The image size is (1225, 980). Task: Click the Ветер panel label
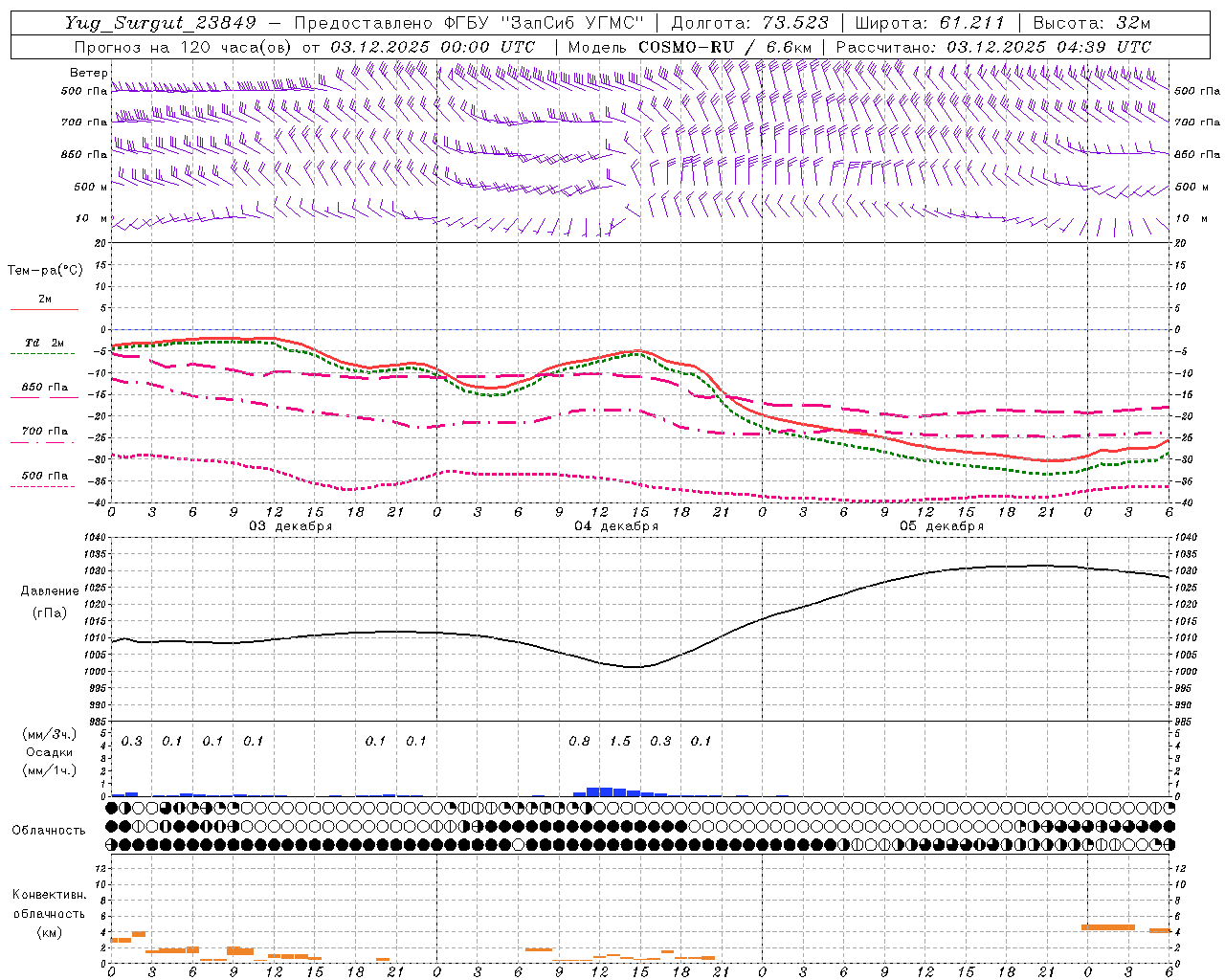click(88, 73)
